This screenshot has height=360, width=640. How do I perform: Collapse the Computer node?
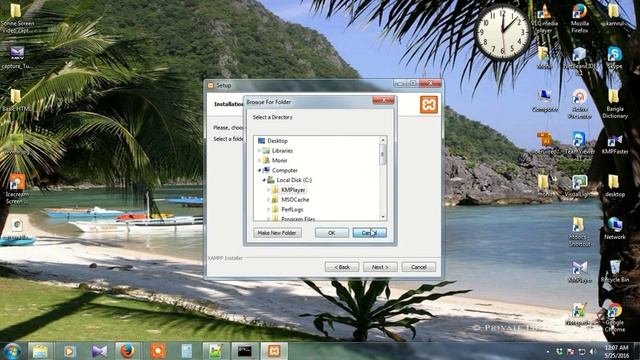click(x=259, y=170)
